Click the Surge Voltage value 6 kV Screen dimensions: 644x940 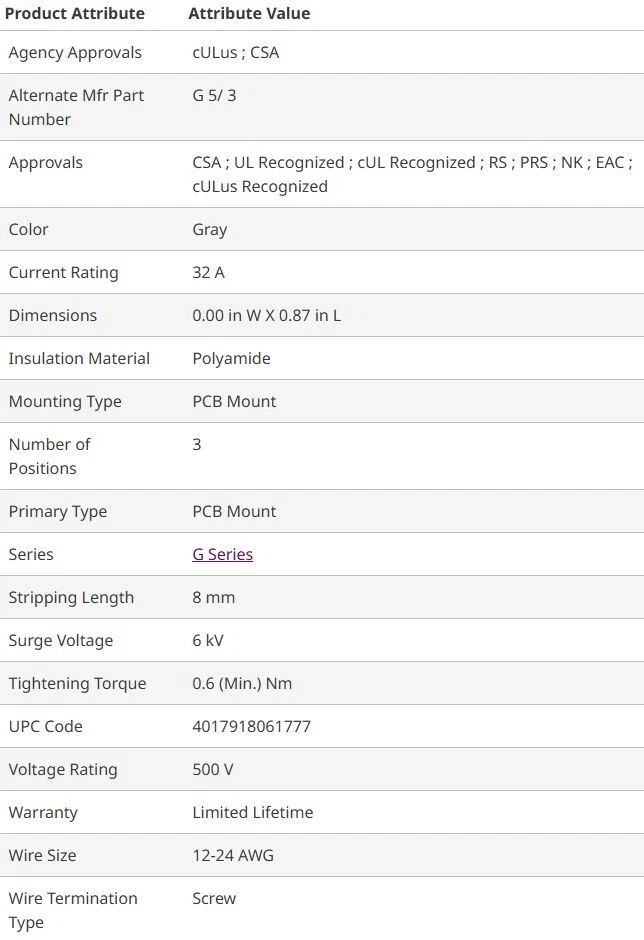tap(208, 640)
